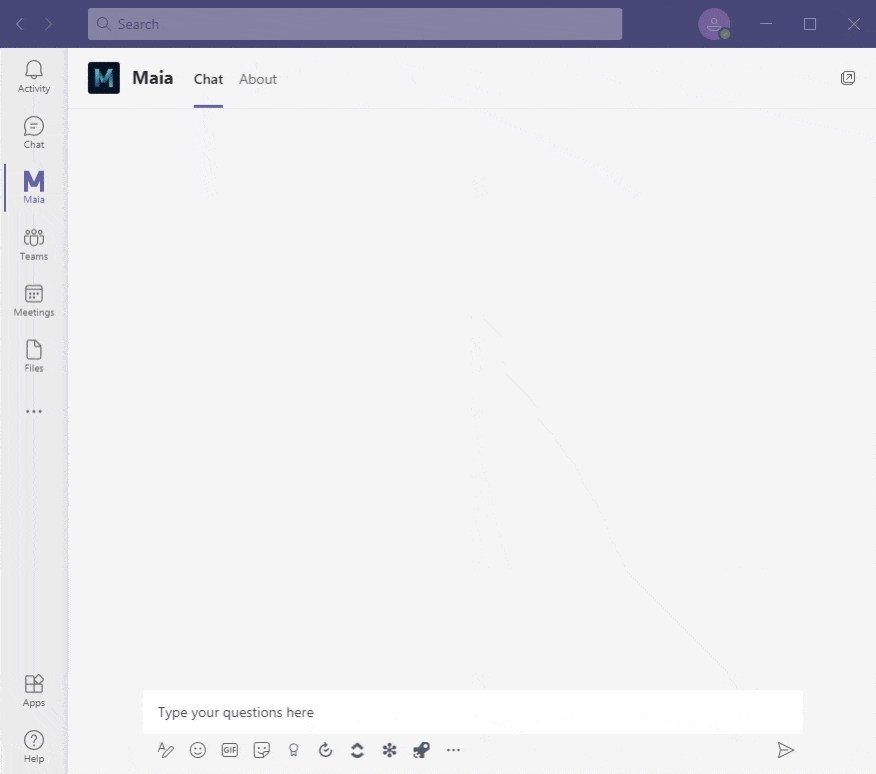Select the Maia app in sidebar
The image size is (876, 774).
click(34, 187)
